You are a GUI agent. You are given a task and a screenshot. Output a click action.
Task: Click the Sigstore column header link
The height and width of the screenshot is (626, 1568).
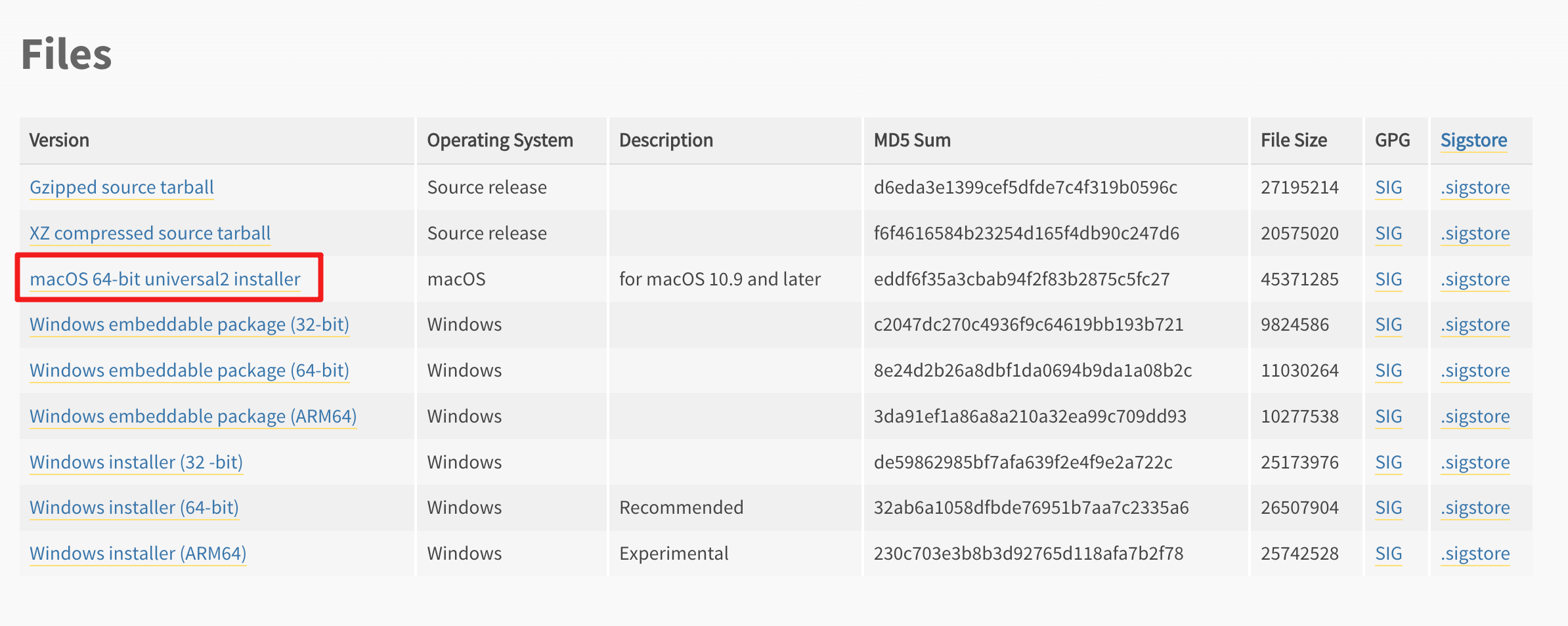click(1473, 140)
